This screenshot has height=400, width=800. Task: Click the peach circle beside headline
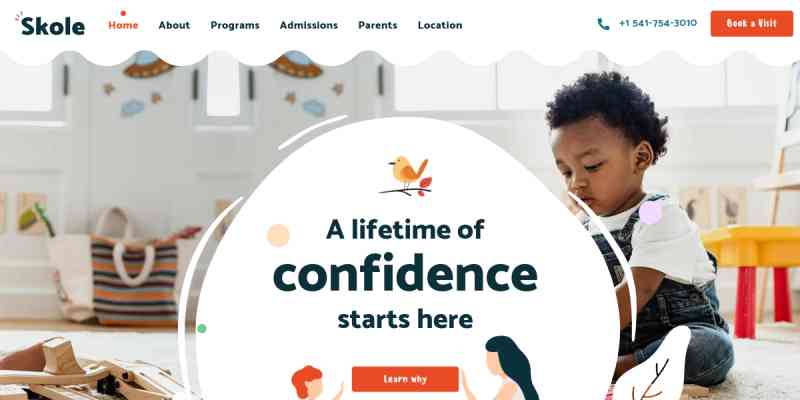278,235
